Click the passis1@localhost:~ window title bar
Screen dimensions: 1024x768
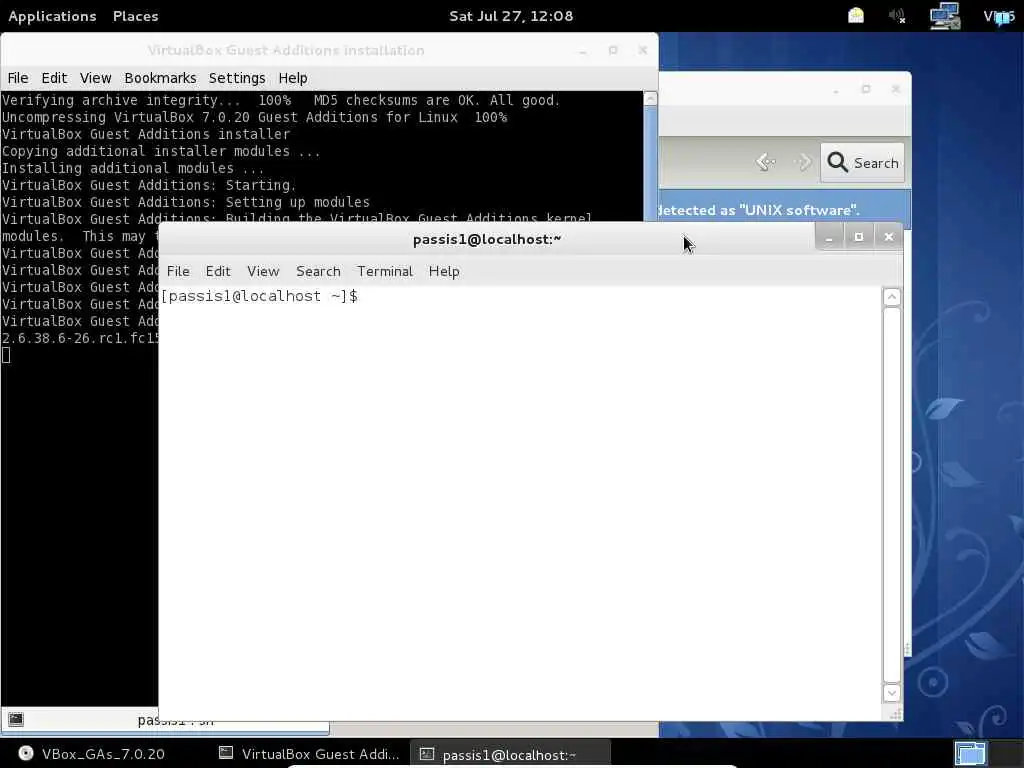tap(487, 239)
